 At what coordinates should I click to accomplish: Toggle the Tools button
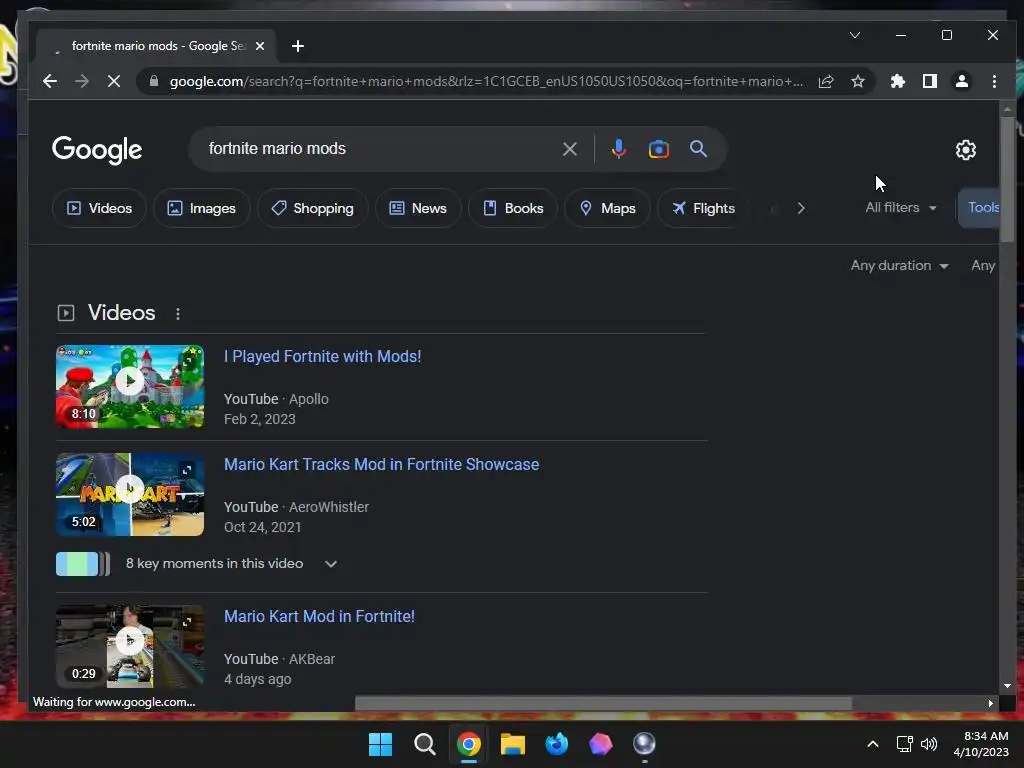tap(980, 208)
